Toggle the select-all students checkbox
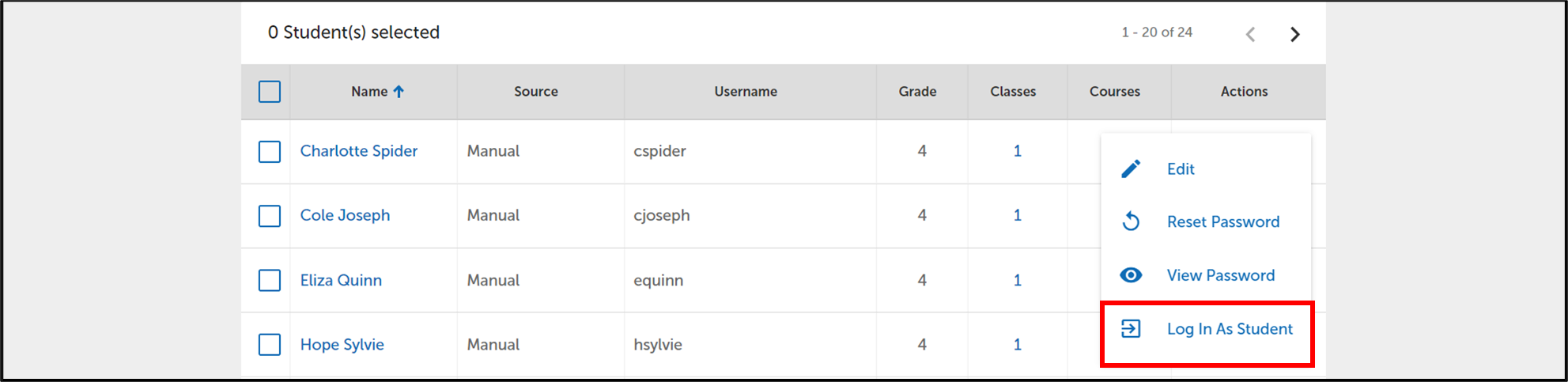This screenshot has height=382, width=1568. pos(270,92)
